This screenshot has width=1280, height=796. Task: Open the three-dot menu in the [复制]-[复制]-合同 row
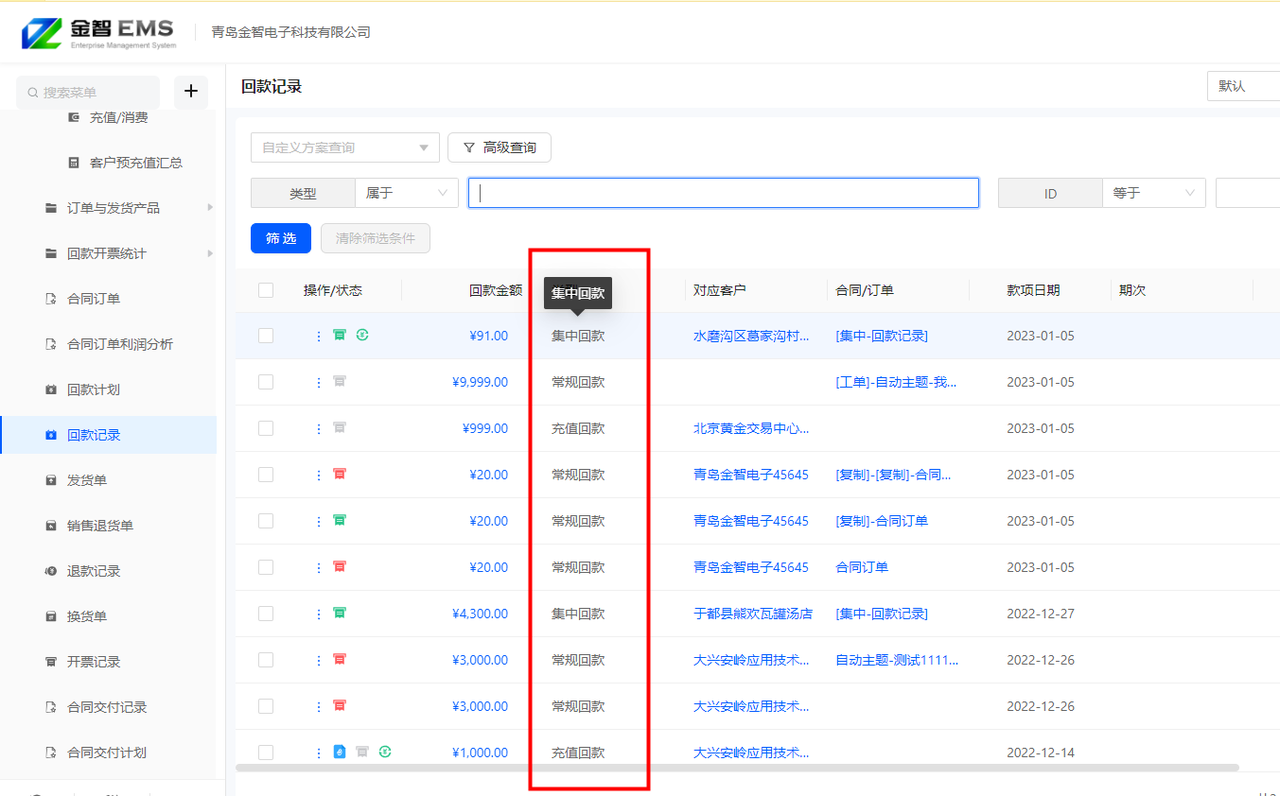(x=319, y=475)
